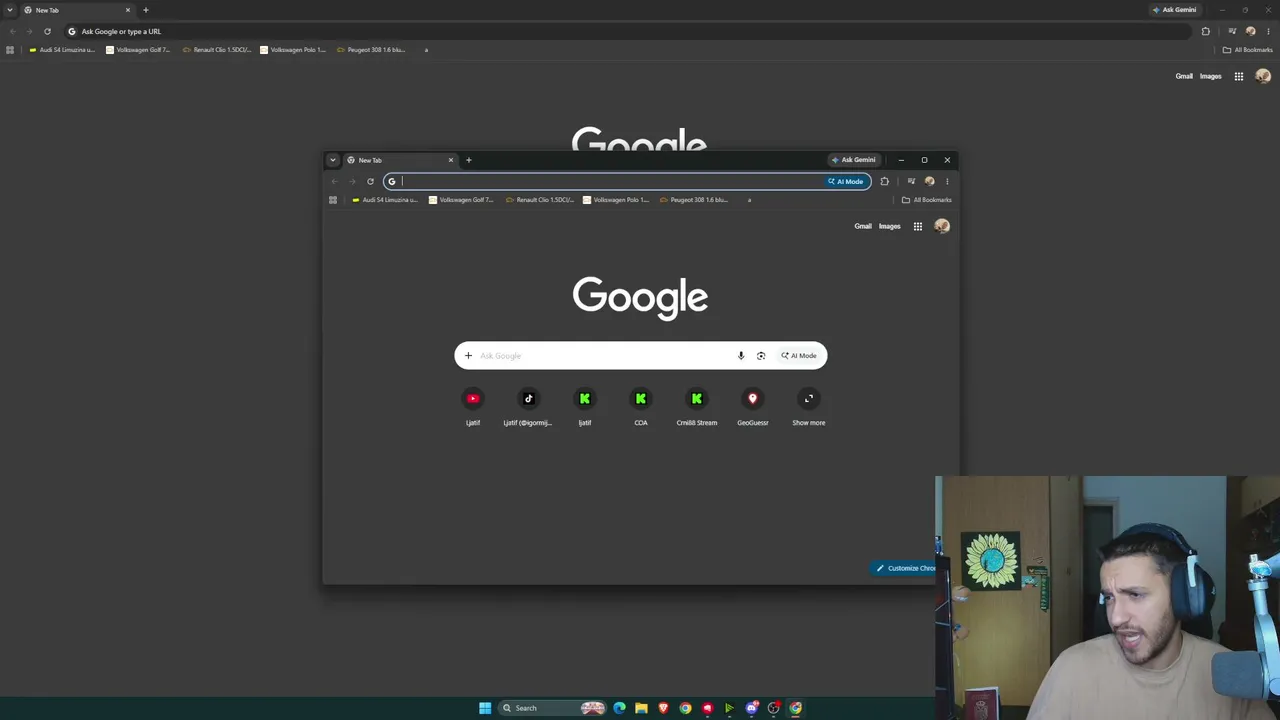The width and height of the screenshot is (1280, 720).
Task: Close the New Tab tab in background window
Action: pyautogui.click(x=128, y=10)
